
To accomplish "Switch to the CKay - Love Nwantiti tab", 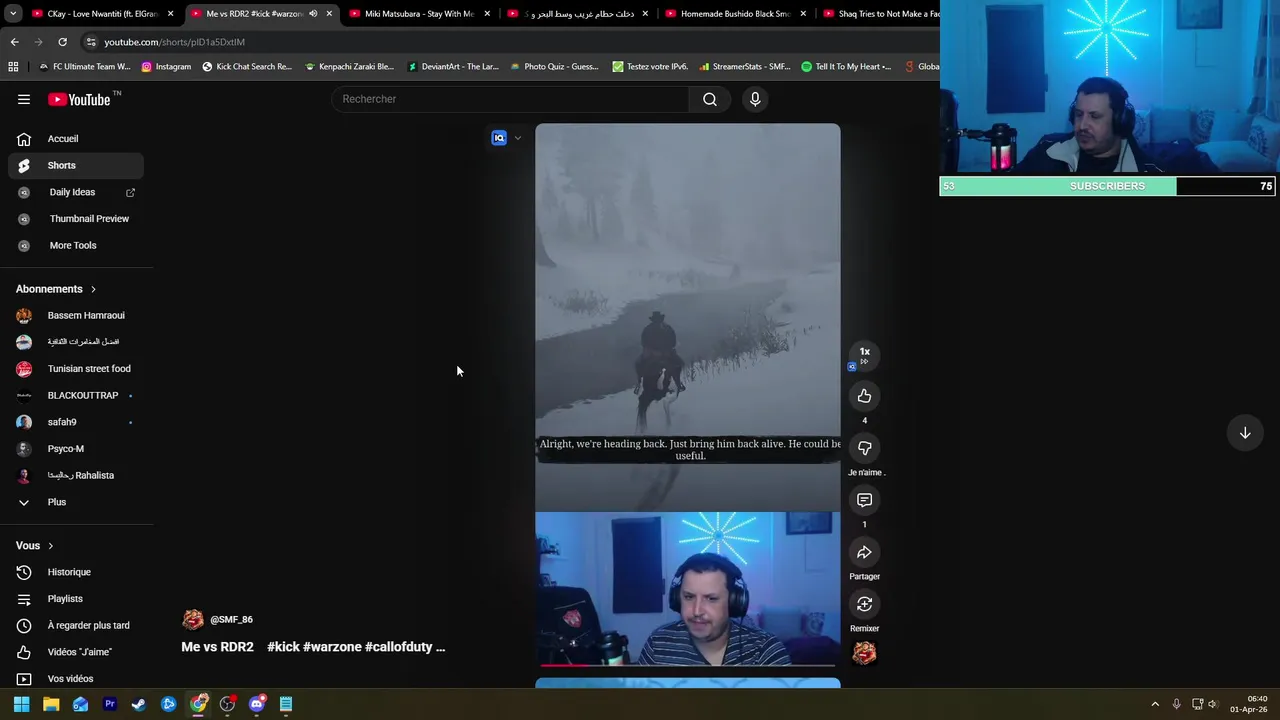I will click(x=103, y=14).
